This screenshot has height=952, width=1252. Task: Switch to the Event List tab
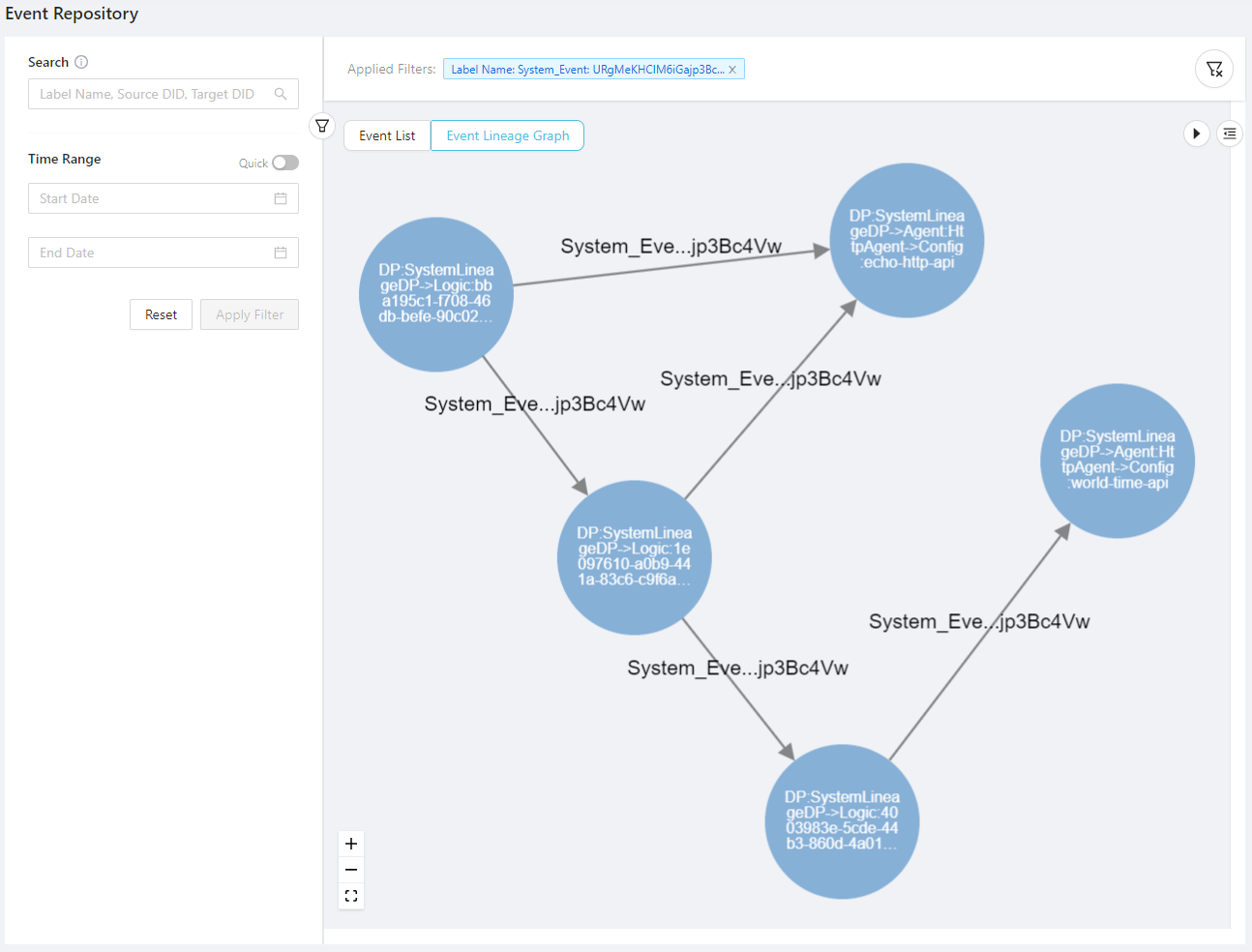click(x=387, y=135)
